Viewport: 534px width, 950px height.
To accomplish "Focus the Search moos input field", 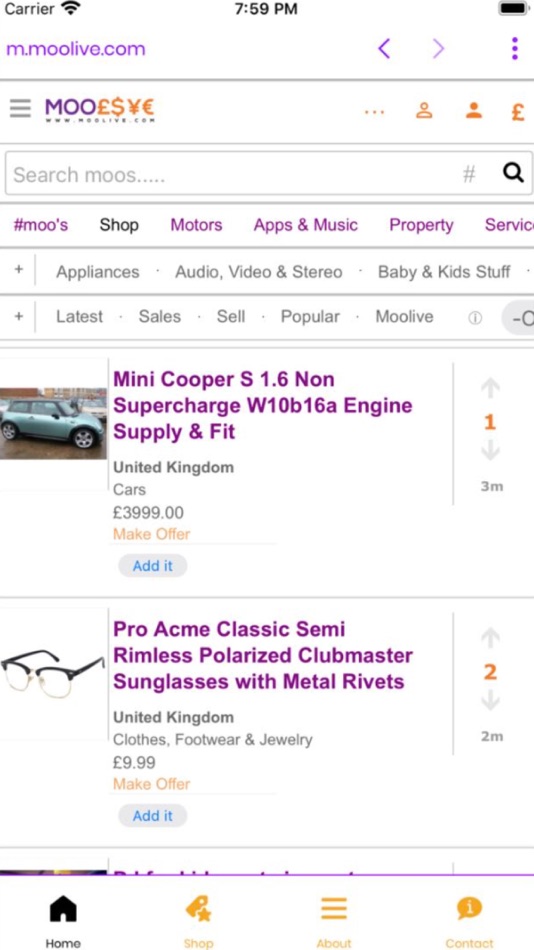I will [x=269, y=174].
